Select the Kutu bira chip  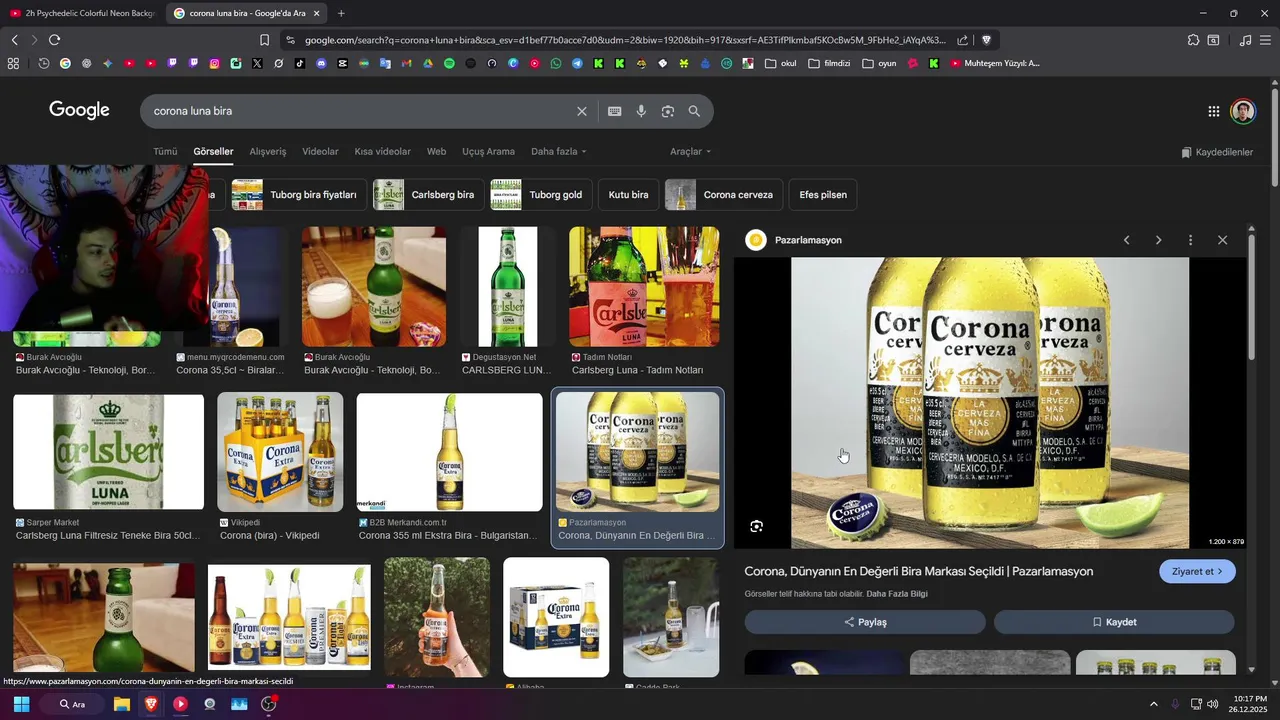[x=629, y=195]
